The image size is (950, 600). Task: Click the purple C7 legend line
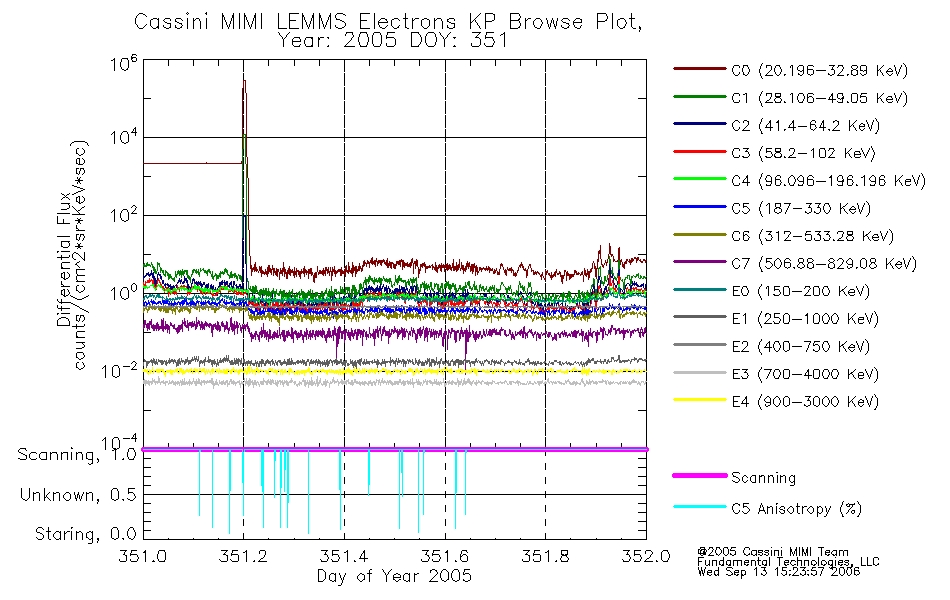[699, 262]
